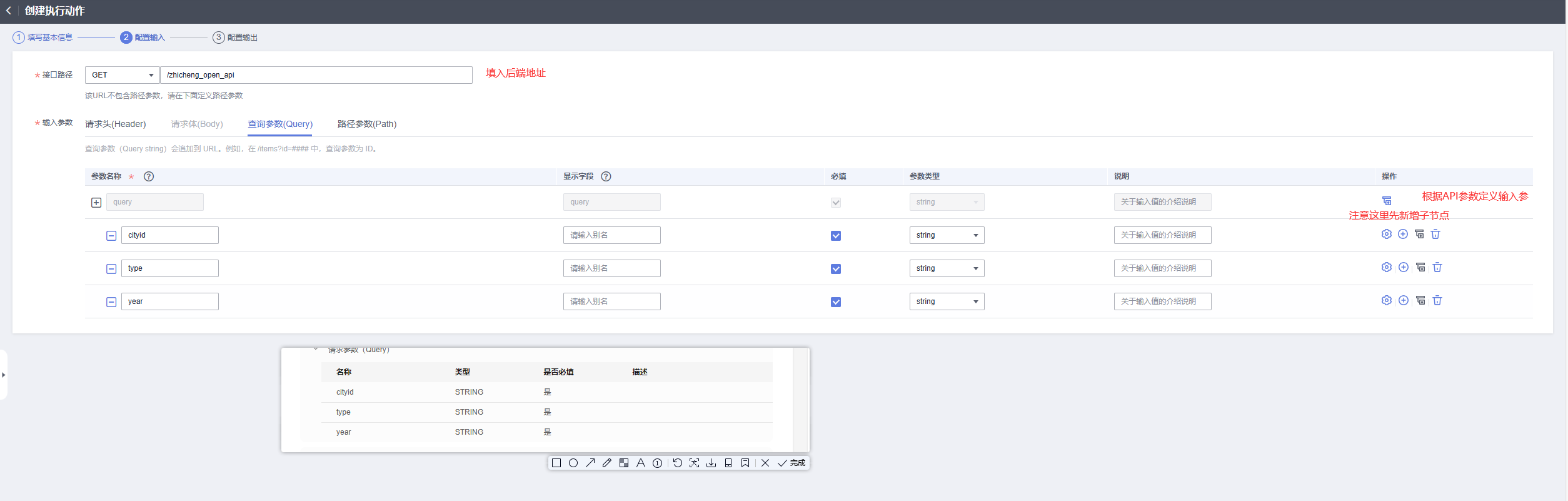Add sibling parameter after cityid row
1568x501 pixels.
pos(1403,234)
